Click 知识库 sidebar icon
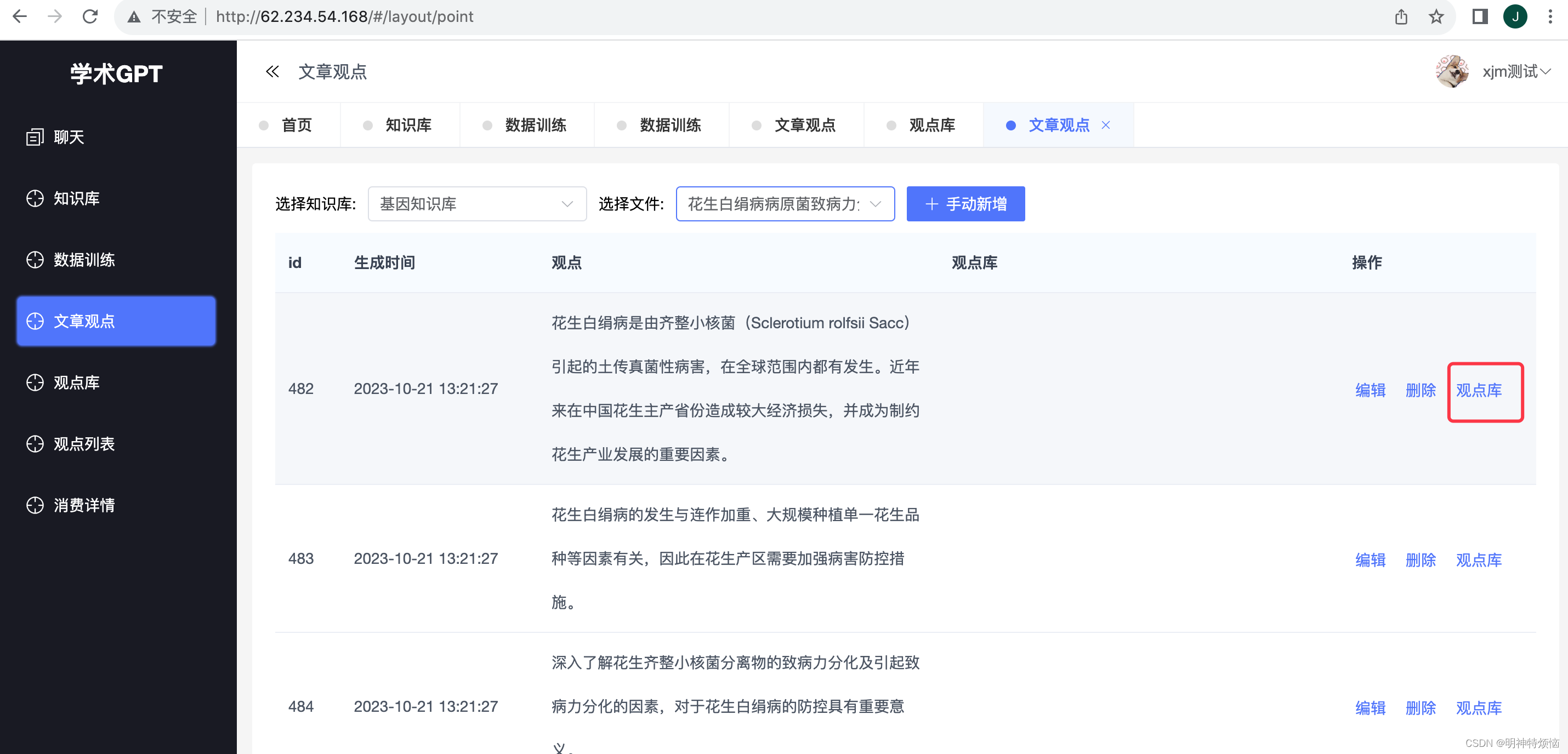Viewport: 1568px width, 754px height. 35,198
